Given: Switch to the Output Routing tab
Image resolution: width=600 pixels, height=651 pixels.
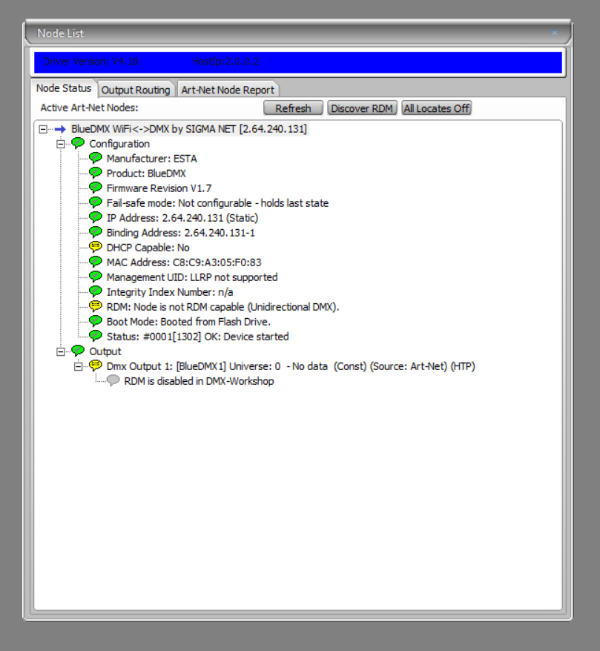Looking at the screenshot, I should pos(136,90).
